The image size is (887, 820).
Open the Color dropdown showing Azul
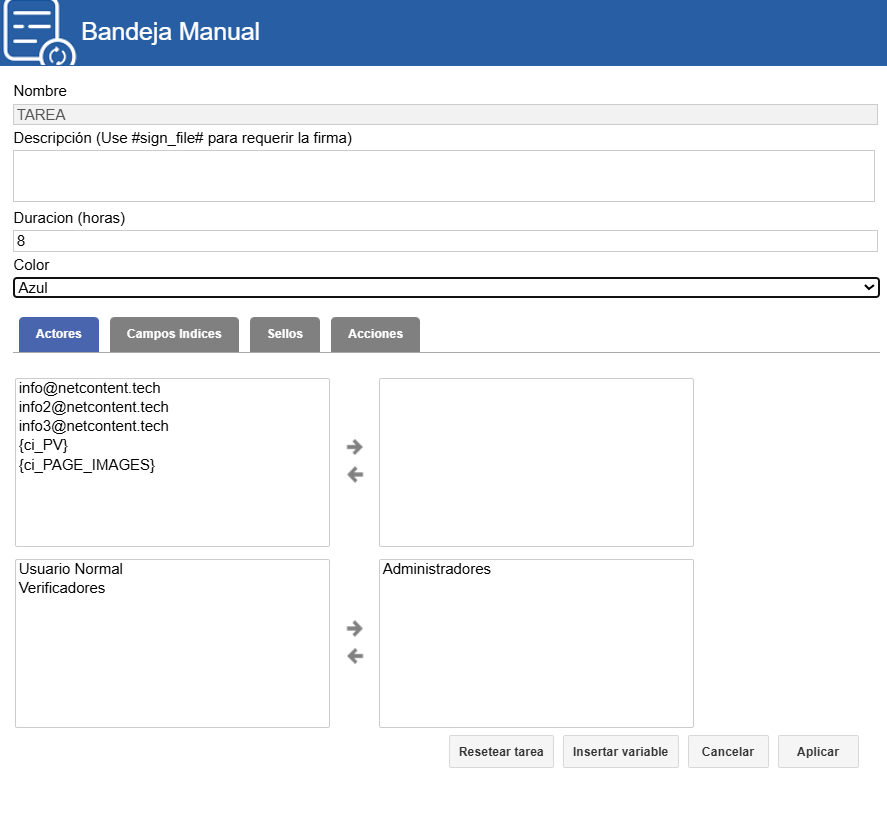click(x=446, y=288)
